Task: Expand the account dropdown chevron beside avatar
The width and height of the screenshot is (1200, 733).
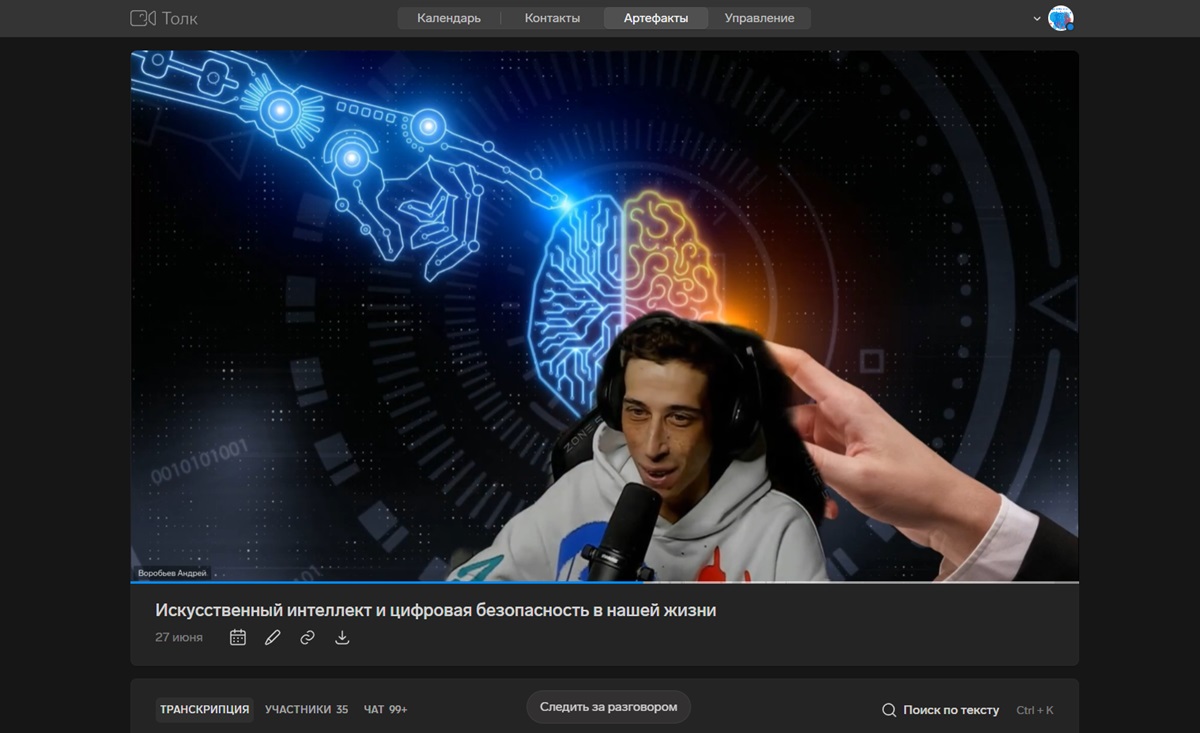Action: coord(1037,19)
